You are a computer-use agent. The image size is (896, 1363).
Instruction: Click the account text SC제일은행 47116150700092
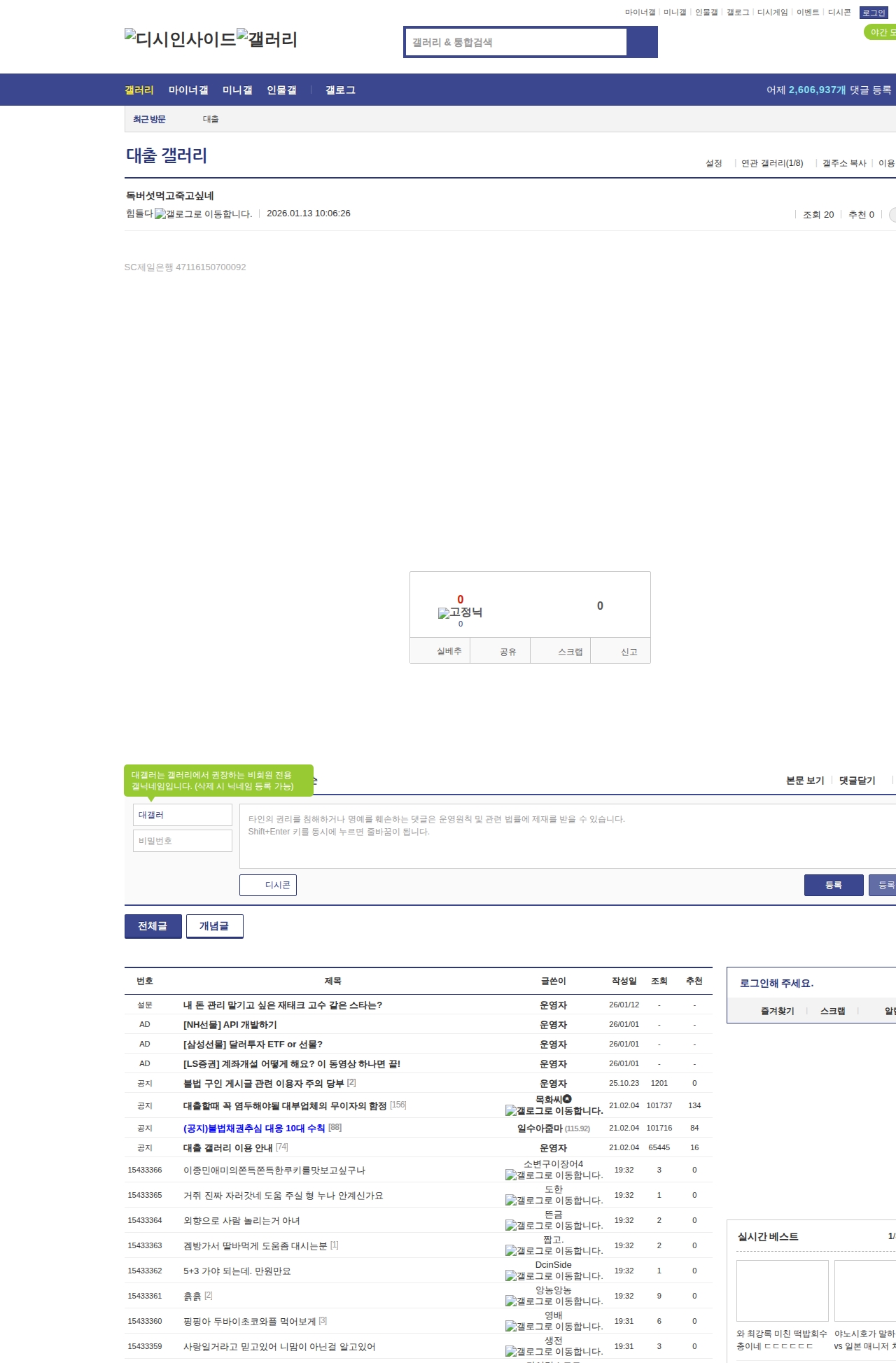coord(185,267)
